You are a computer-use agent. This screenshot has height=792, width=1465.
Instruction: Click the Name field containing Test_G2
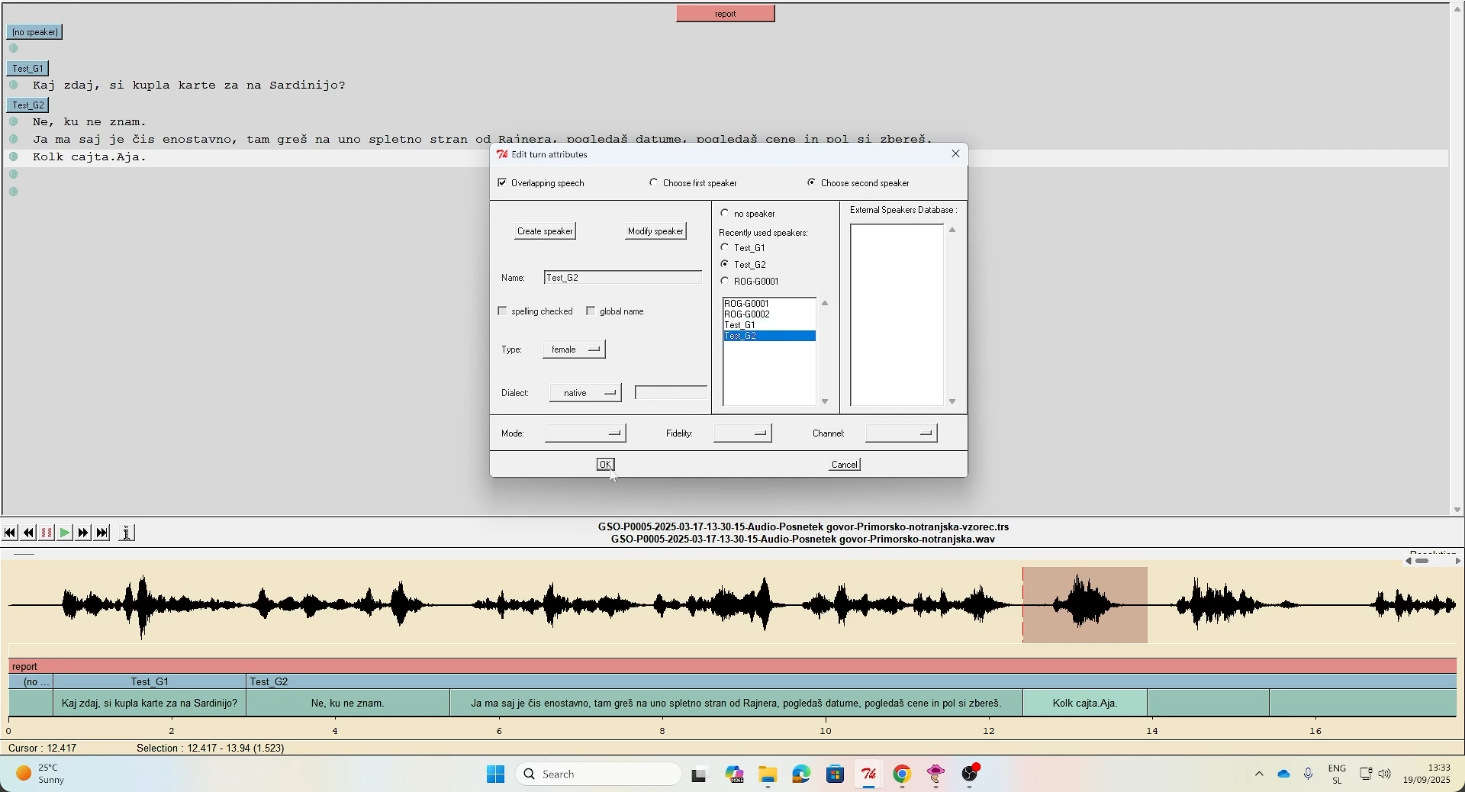622,277
